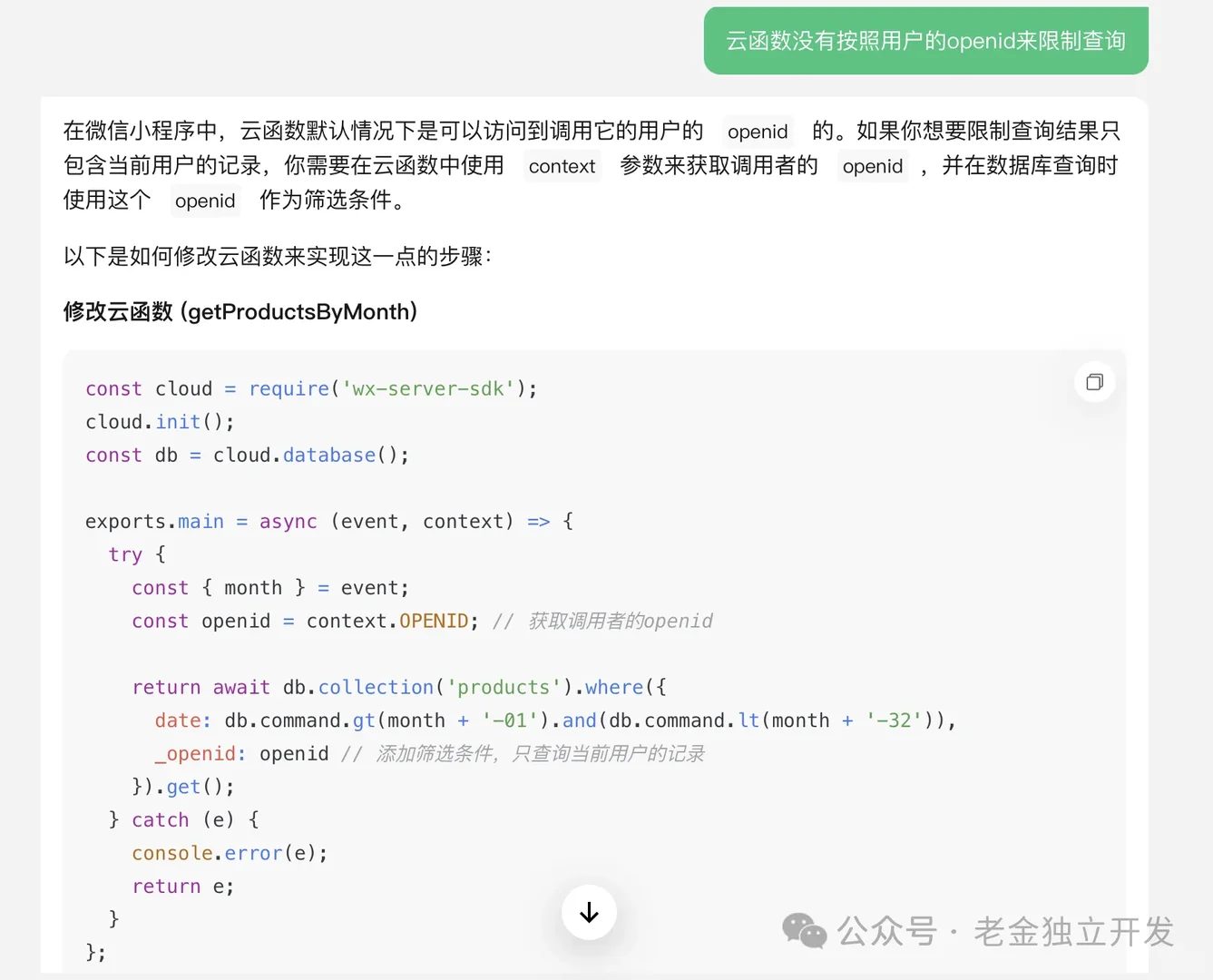Click the heading 修改云函数 (getProductsByMonth)
Image resolution: width=1213 pixels, height=980 pixels.
(x=240, y=311)
